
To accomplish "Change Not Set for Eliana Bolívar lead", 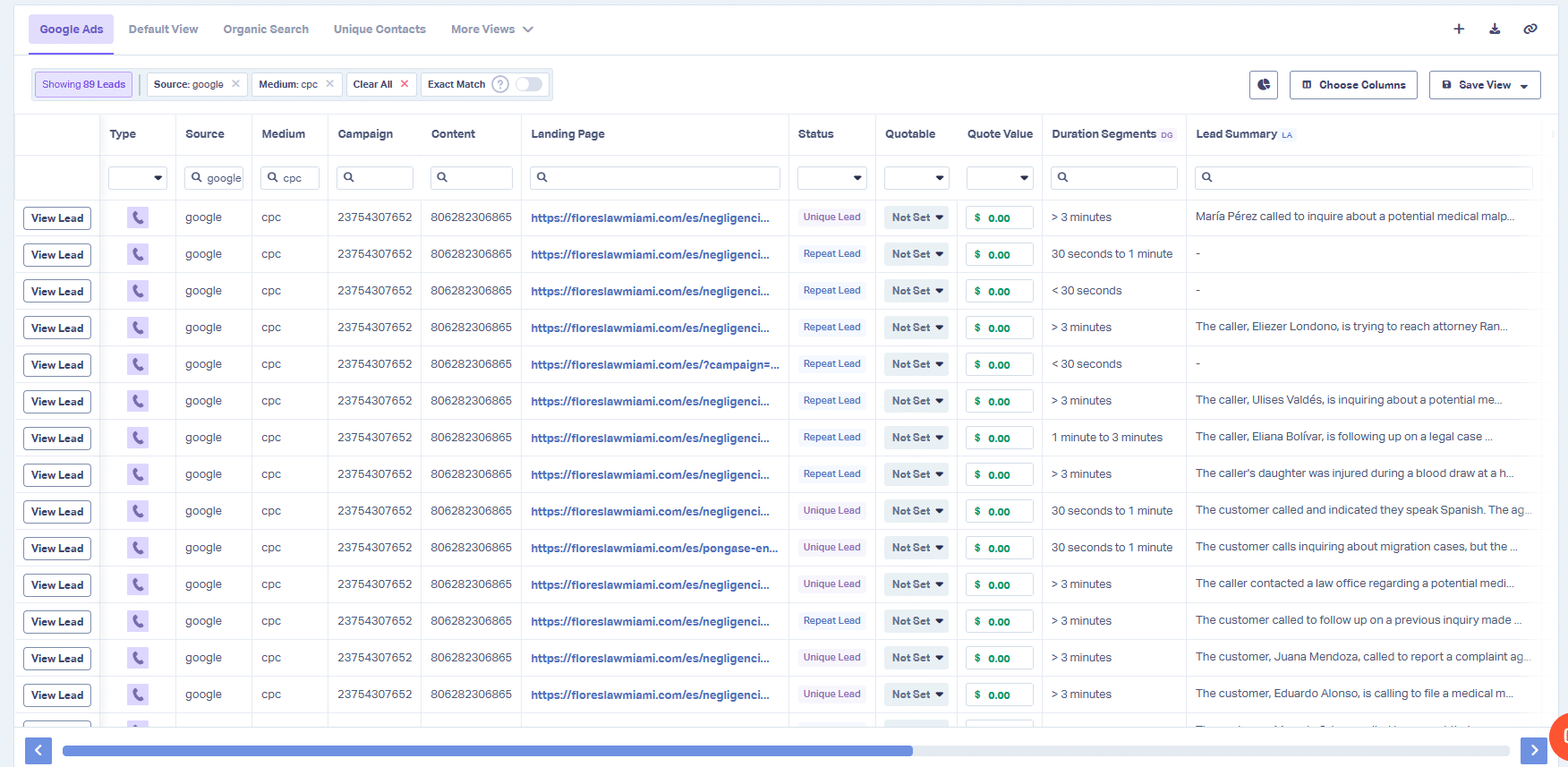I will [x=916, y=438].
